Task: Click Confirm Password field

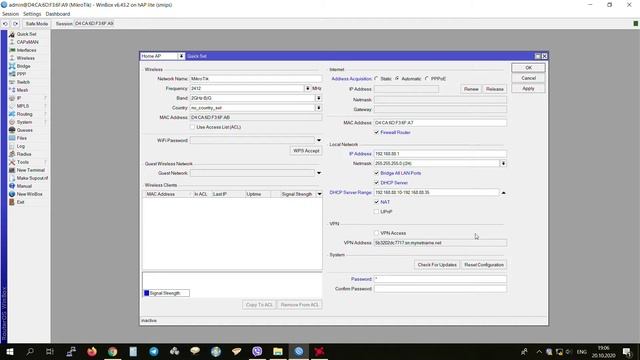Action: pos(440,289)
